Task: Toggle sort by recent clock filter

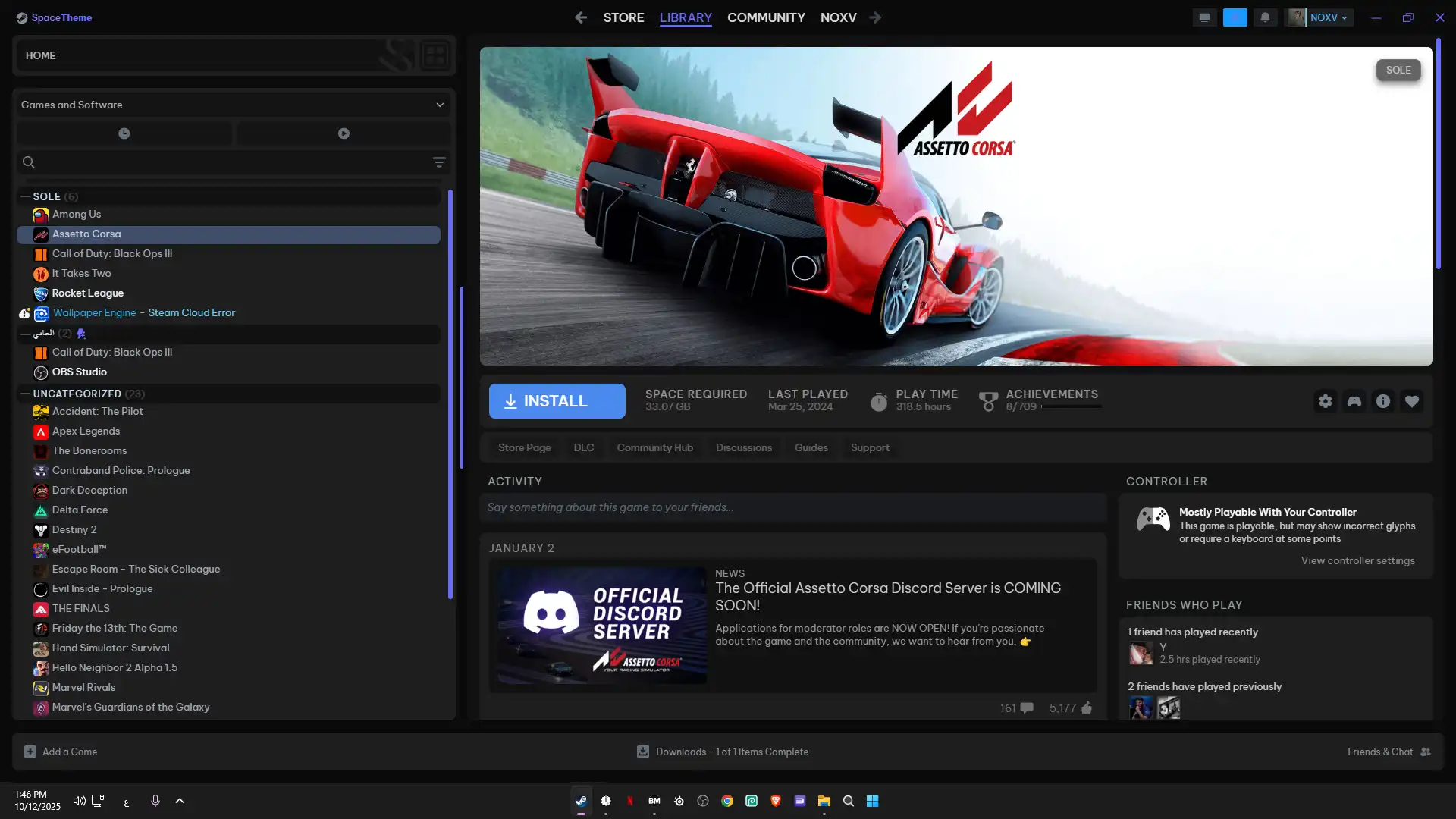Action: click(x=124, y=133)
